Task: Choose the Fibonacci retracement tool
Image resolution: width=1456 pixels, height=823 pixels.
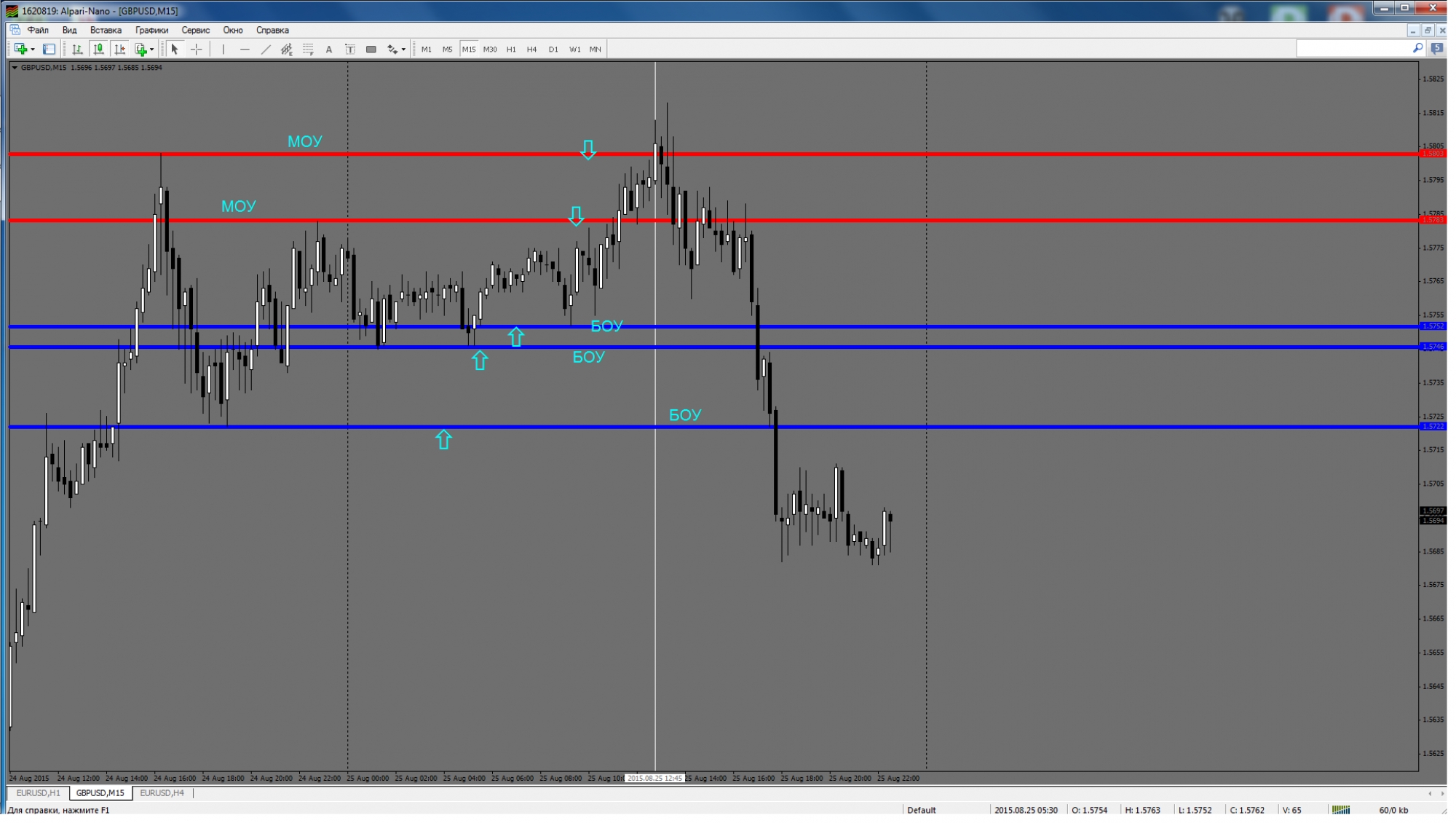Action: click(x=308, y=50)
